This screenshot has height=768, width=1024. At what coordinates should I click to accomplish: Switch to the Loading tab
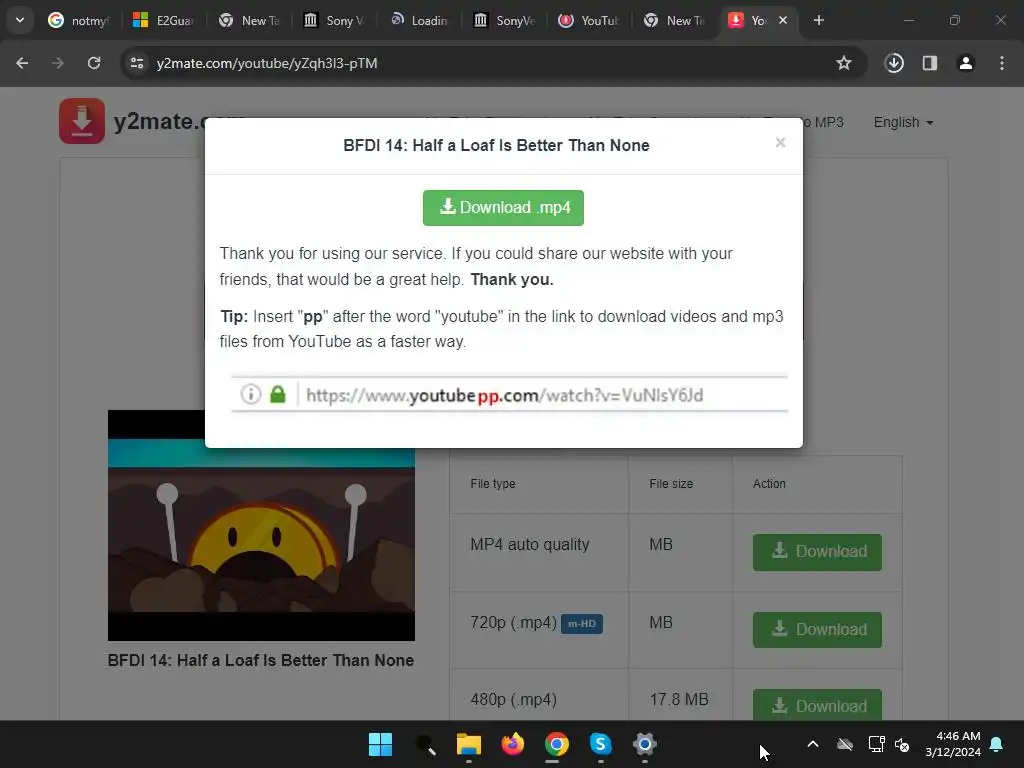pyautogui.click(x=419, y=21)
